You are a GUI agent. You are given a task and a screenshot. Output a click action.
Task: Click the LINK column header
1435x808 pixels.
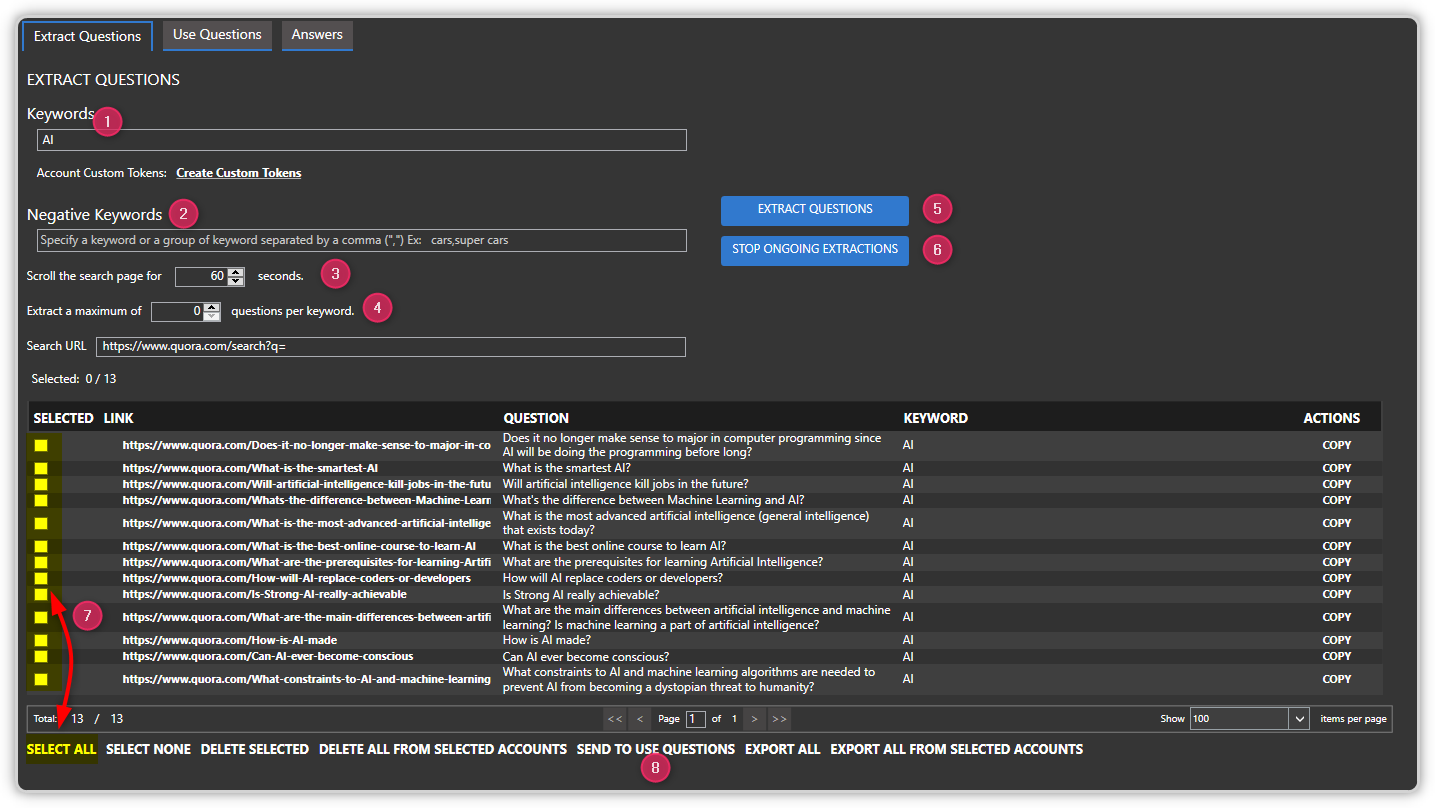point(118,418)
